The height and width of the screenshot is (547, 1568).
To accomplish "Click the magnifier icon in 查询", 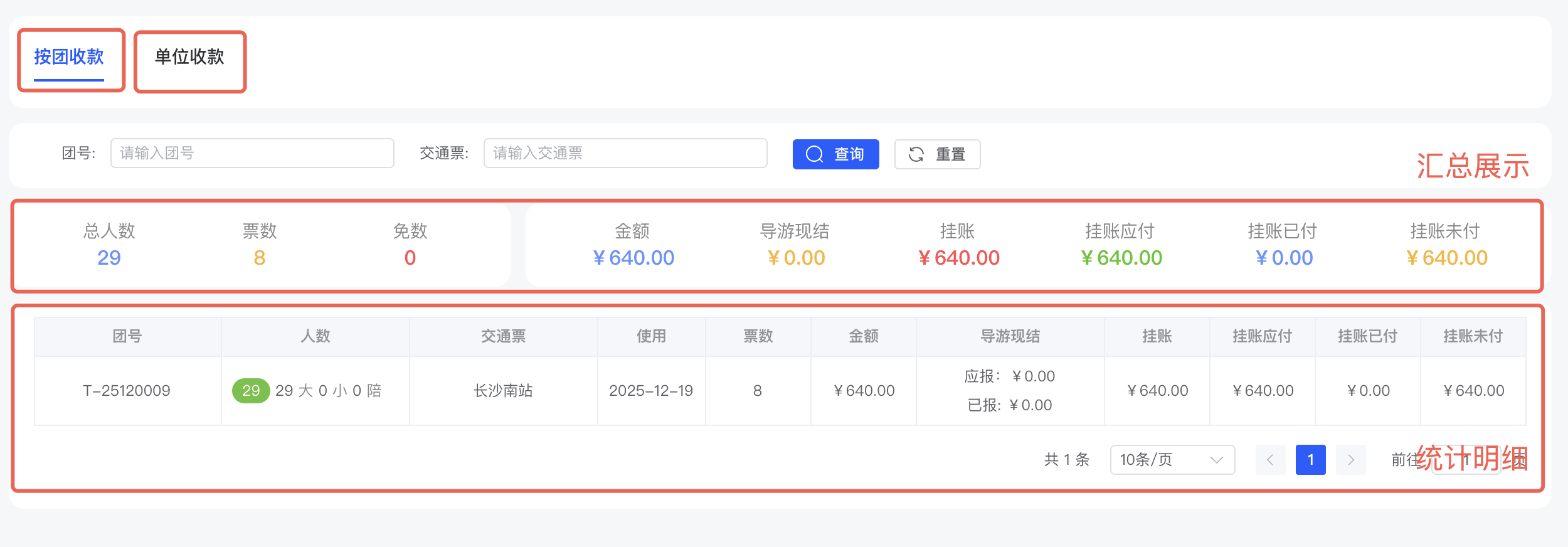I will coord(814,154).
